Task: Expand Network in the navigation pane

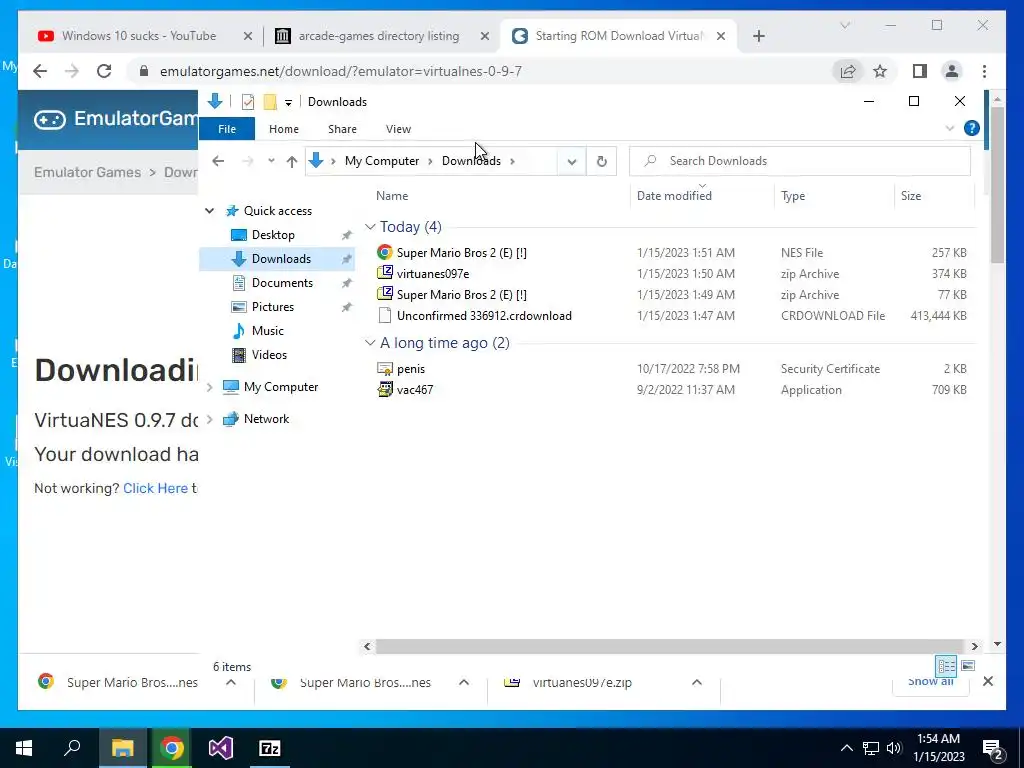Action: tap(210, 419)
